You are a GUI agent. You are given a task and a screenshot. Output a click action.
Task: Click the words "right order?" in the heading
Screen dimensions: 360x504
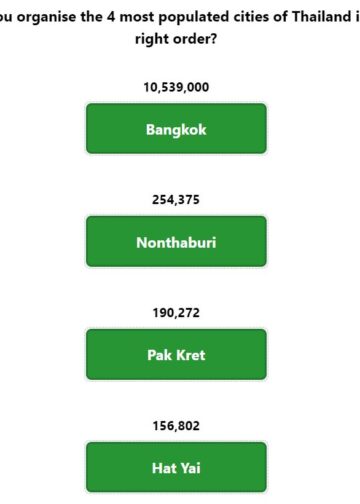click(x=176, y=39)
